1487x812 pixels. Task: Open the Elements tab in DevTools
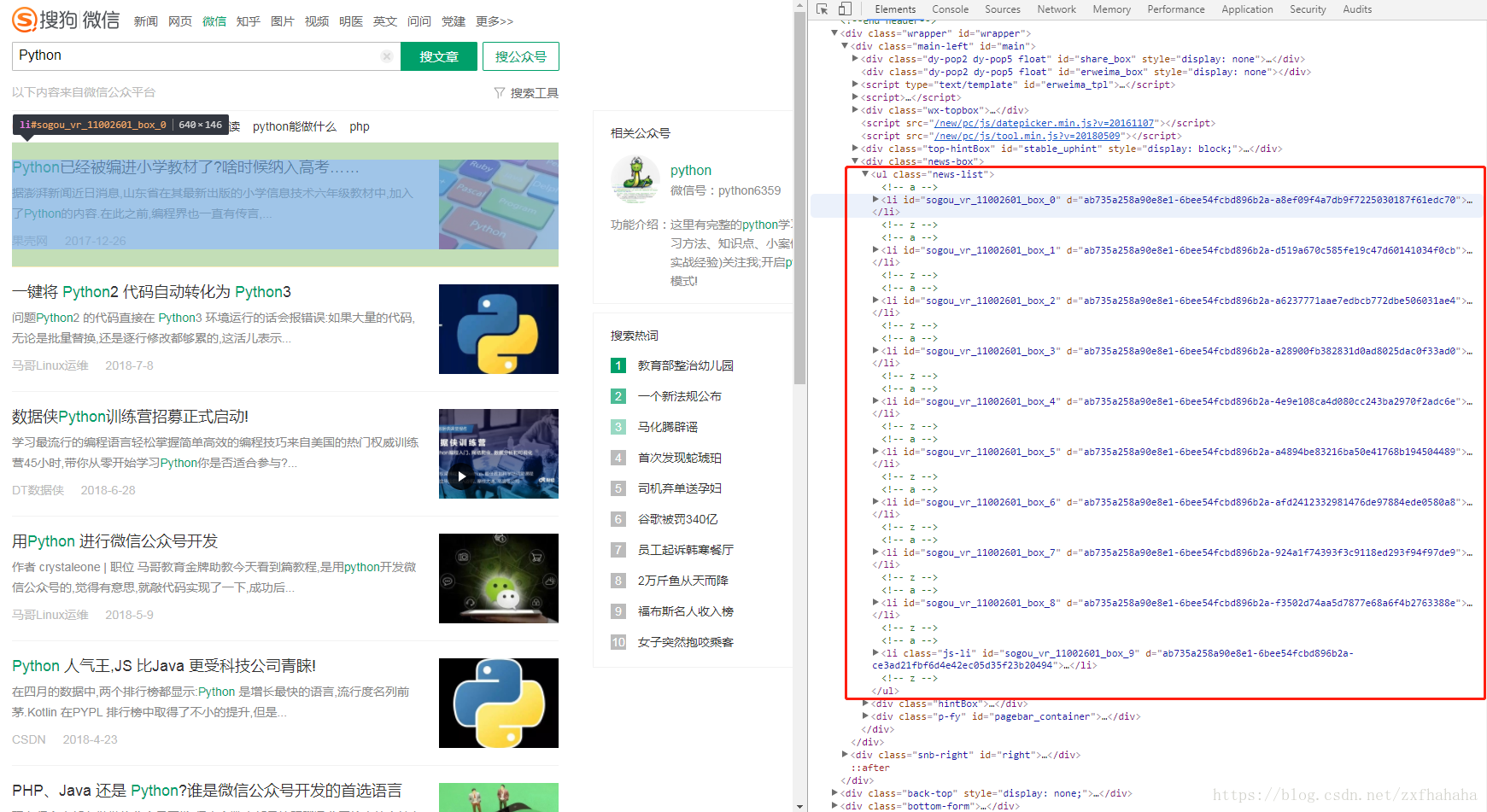pos(895,9)
